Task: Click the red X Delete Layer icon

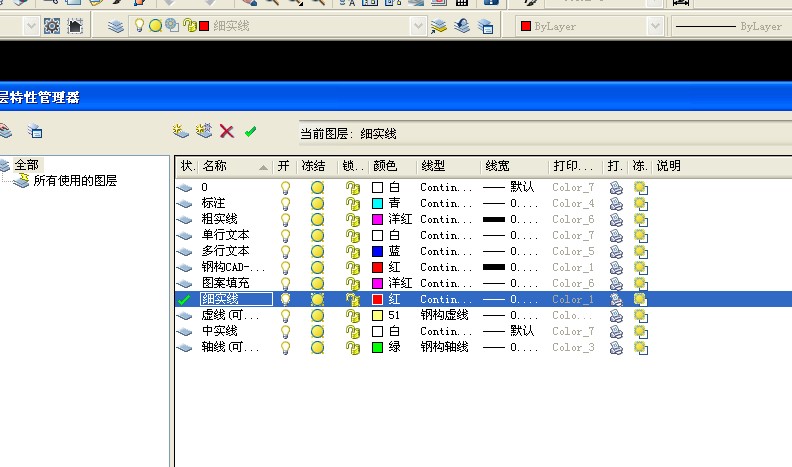Action: tap(227, 132)
